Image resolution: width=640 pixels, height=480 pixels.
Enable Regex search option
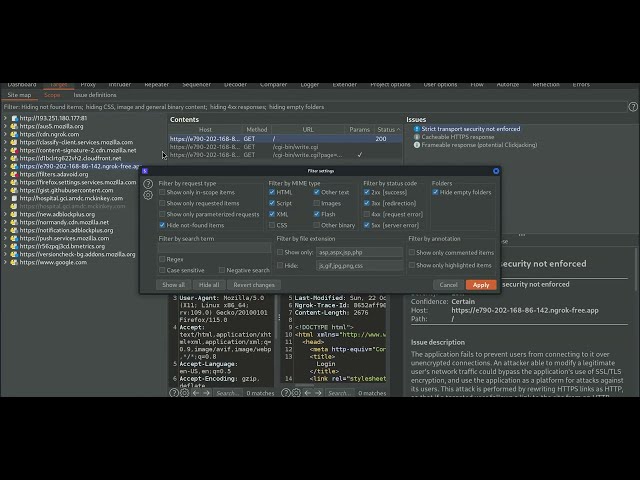tap(162, 259)
